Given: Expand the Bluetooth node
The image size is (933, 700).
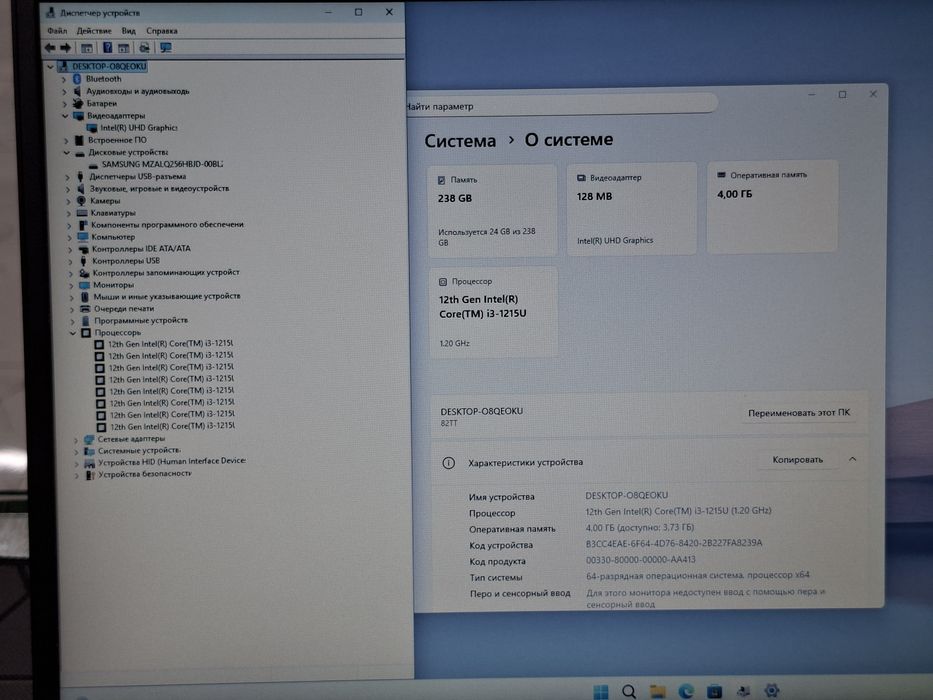Looking at the screenshot, I should pos(64,79).
